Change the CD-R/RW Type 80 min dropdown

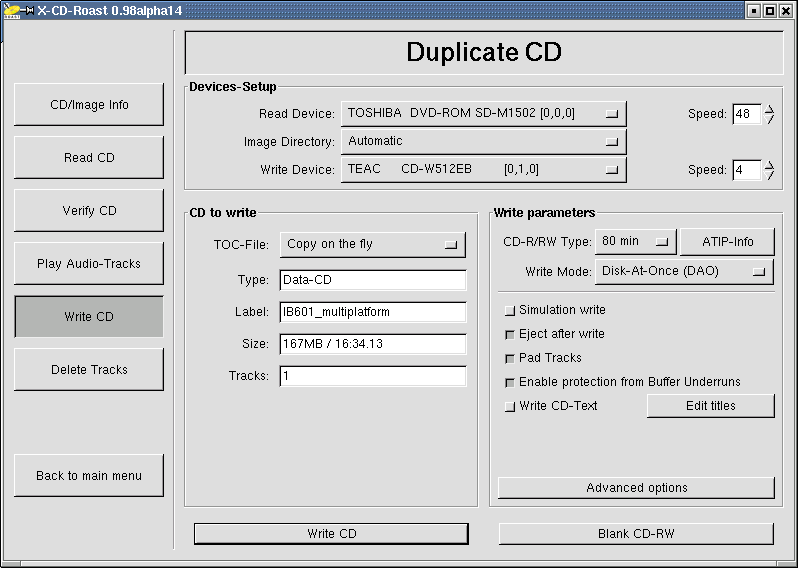pyautogui.click(x=636, y=242)
